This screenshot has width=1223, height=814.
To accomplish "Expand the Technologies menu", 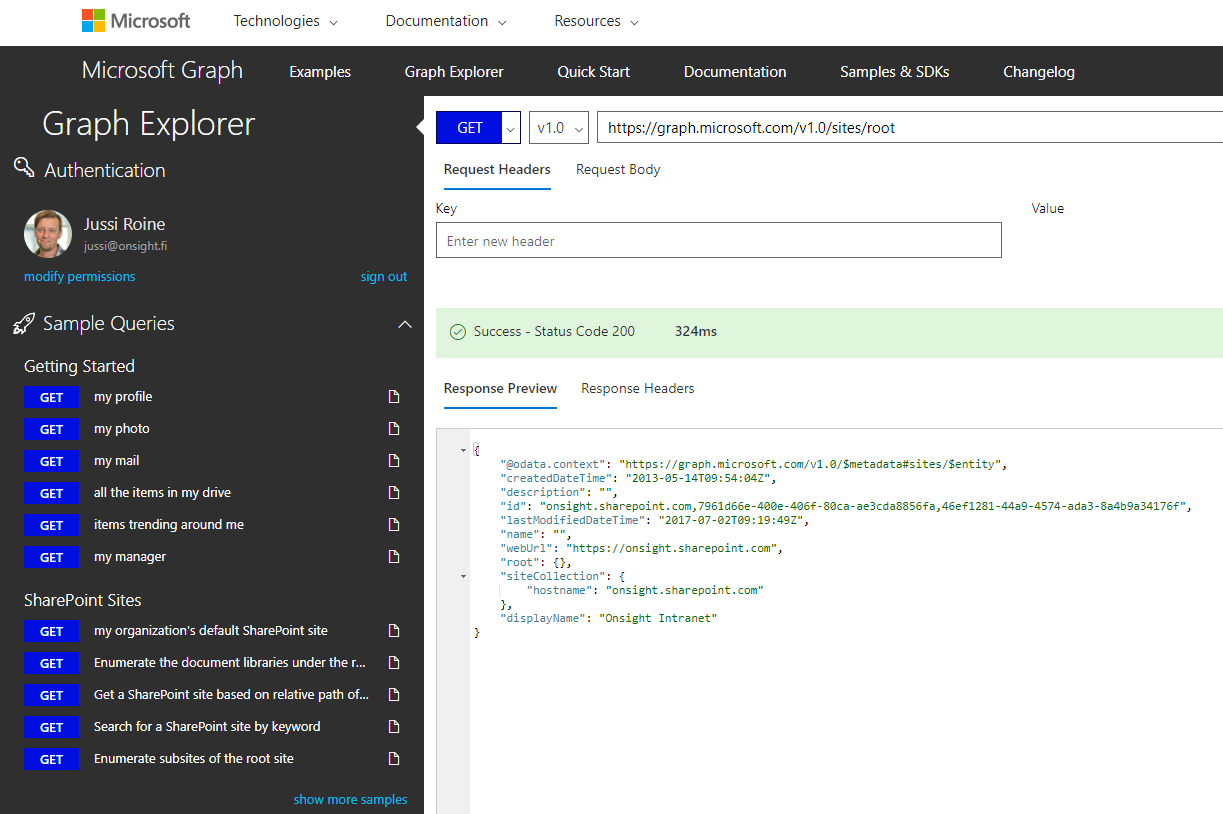I will (x=286, y=21).
